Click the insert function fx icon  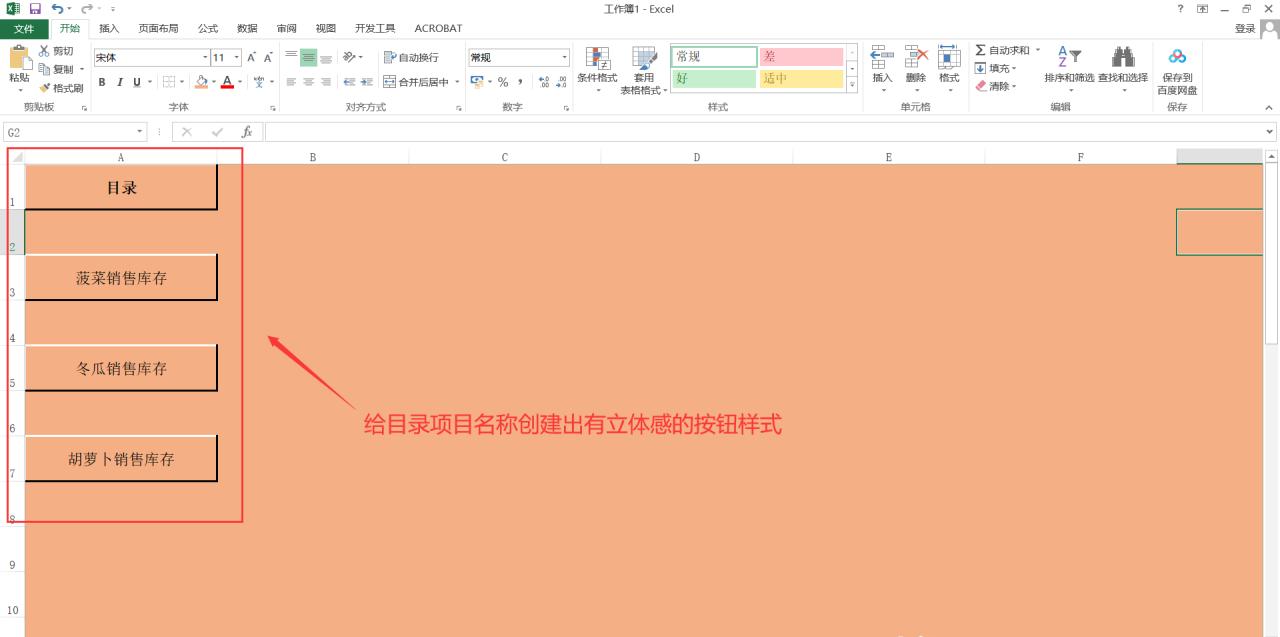(246, 132)
